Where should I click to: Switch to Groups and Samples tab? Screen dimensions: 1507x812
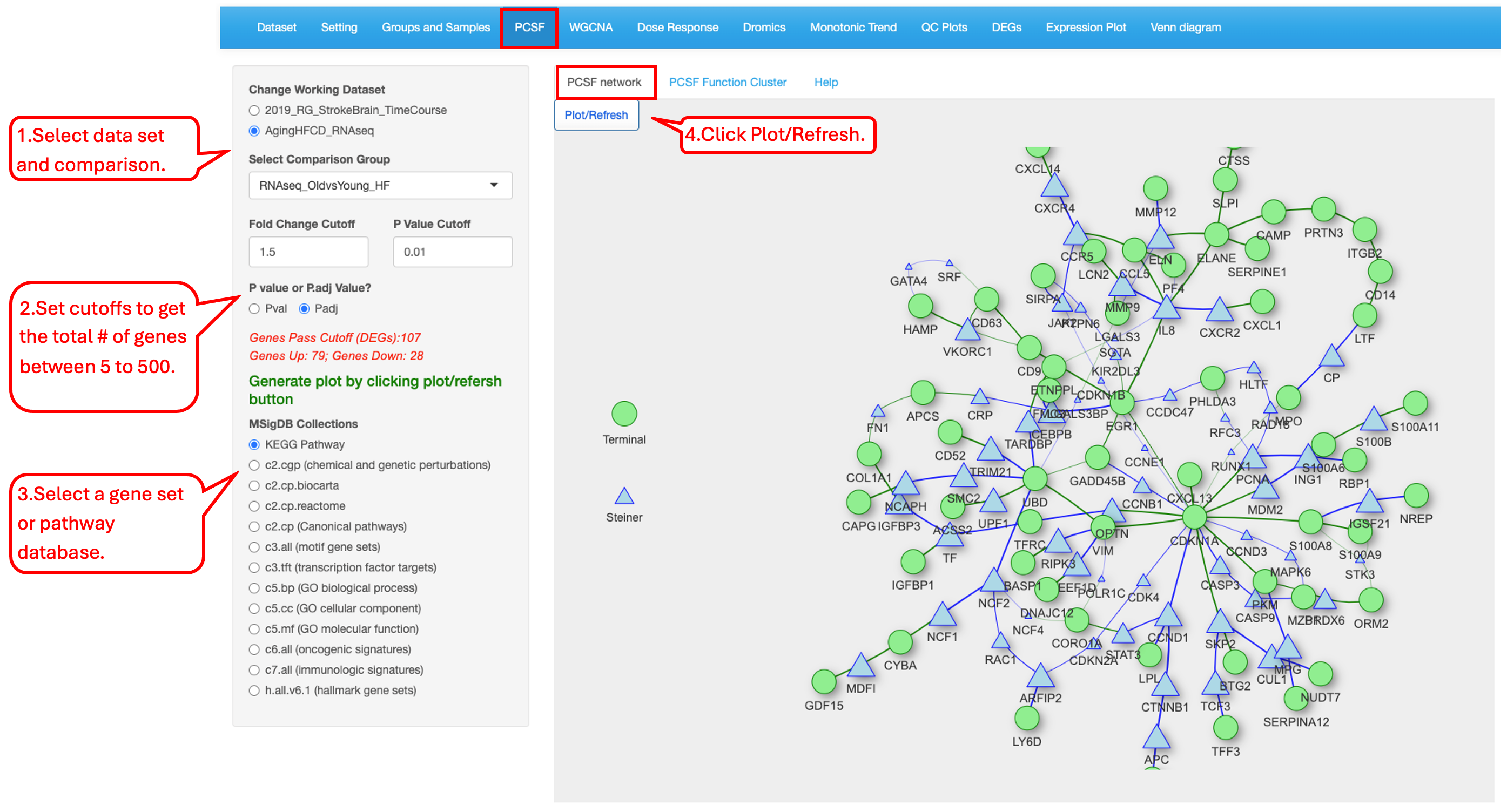pos(435,28)
